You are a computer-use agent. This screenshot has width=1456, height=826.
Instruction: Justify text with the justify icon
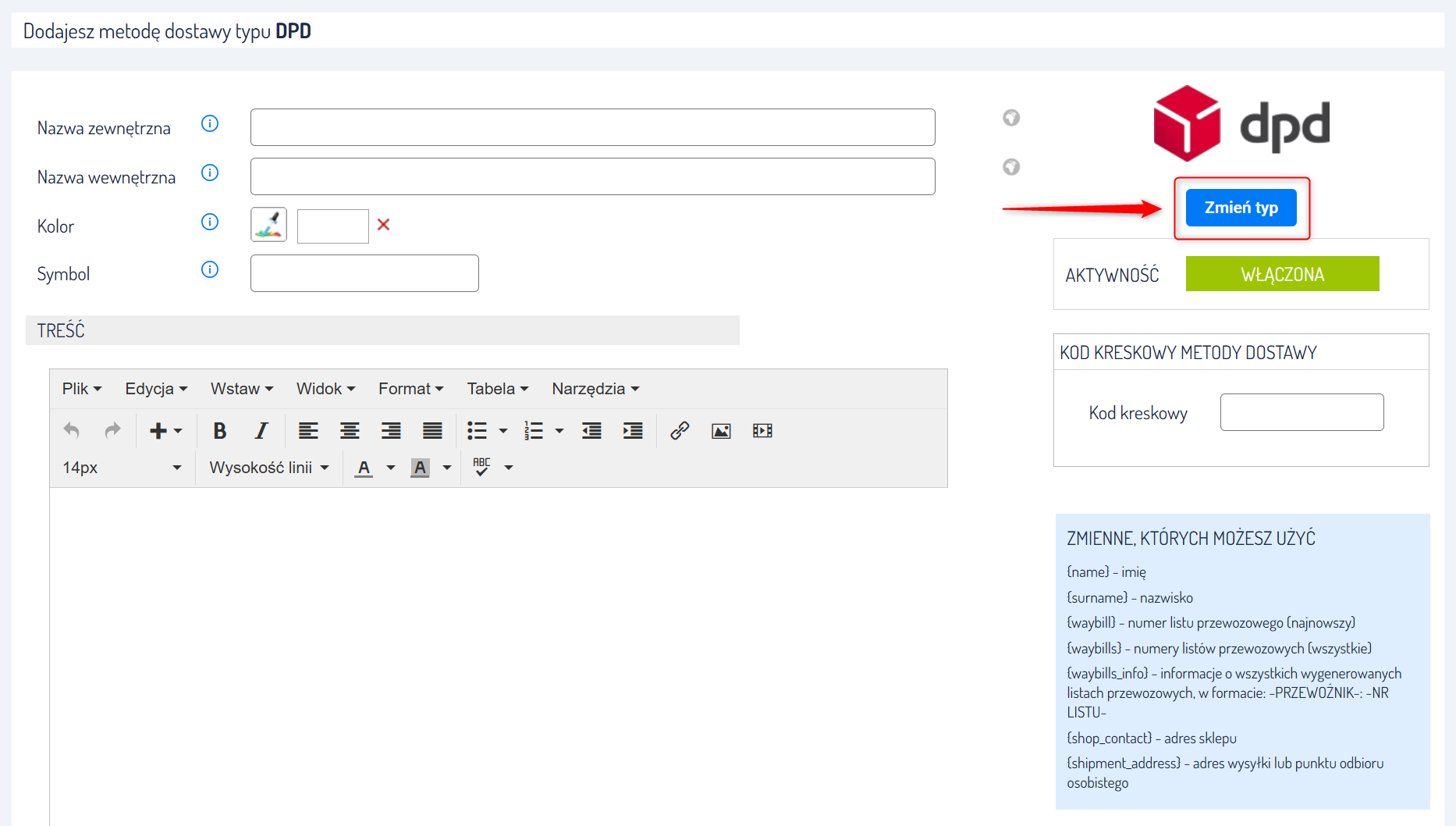tap(432, 431)
